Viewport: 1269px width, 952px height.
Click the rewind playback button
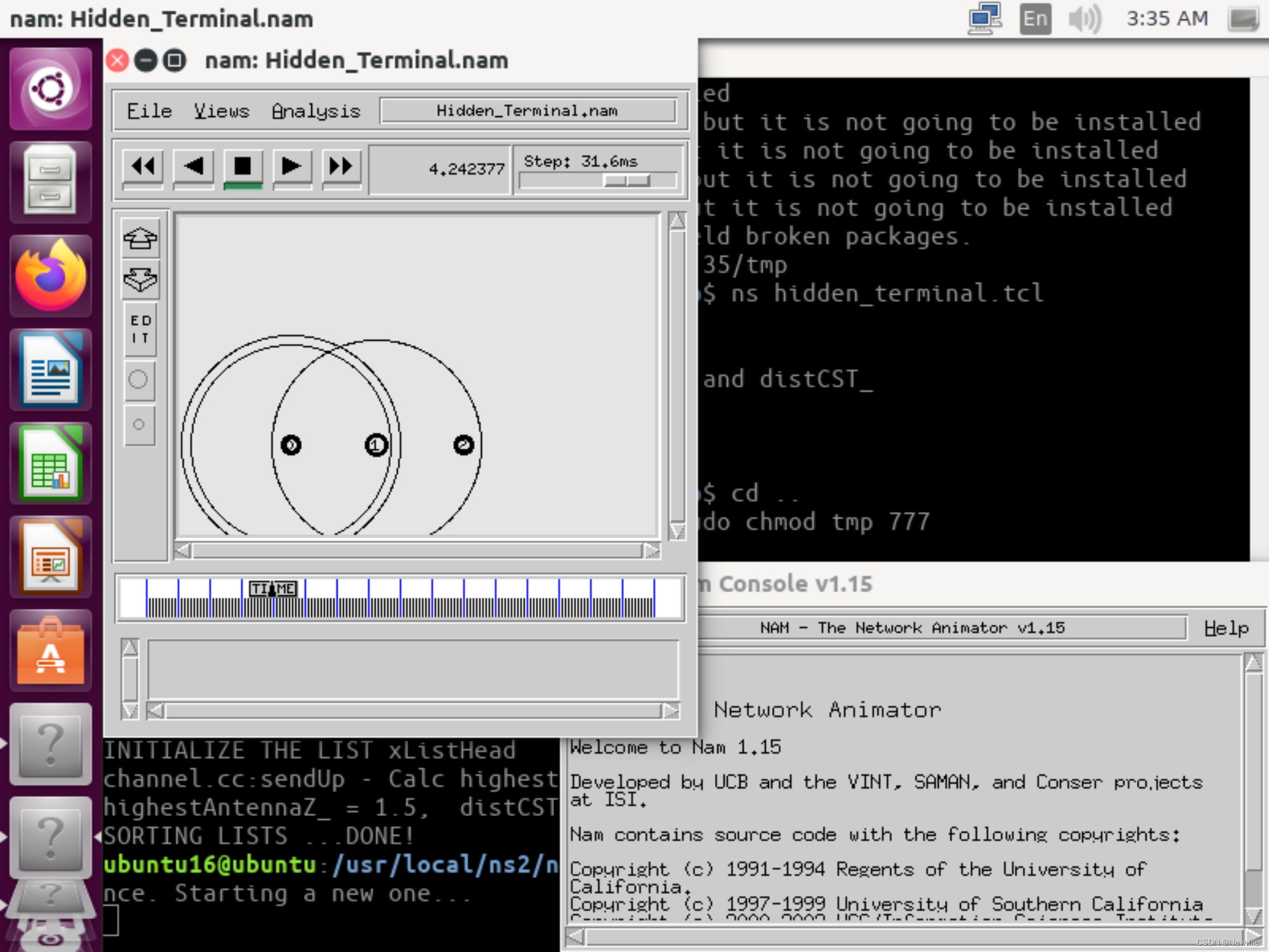point(143,167)
